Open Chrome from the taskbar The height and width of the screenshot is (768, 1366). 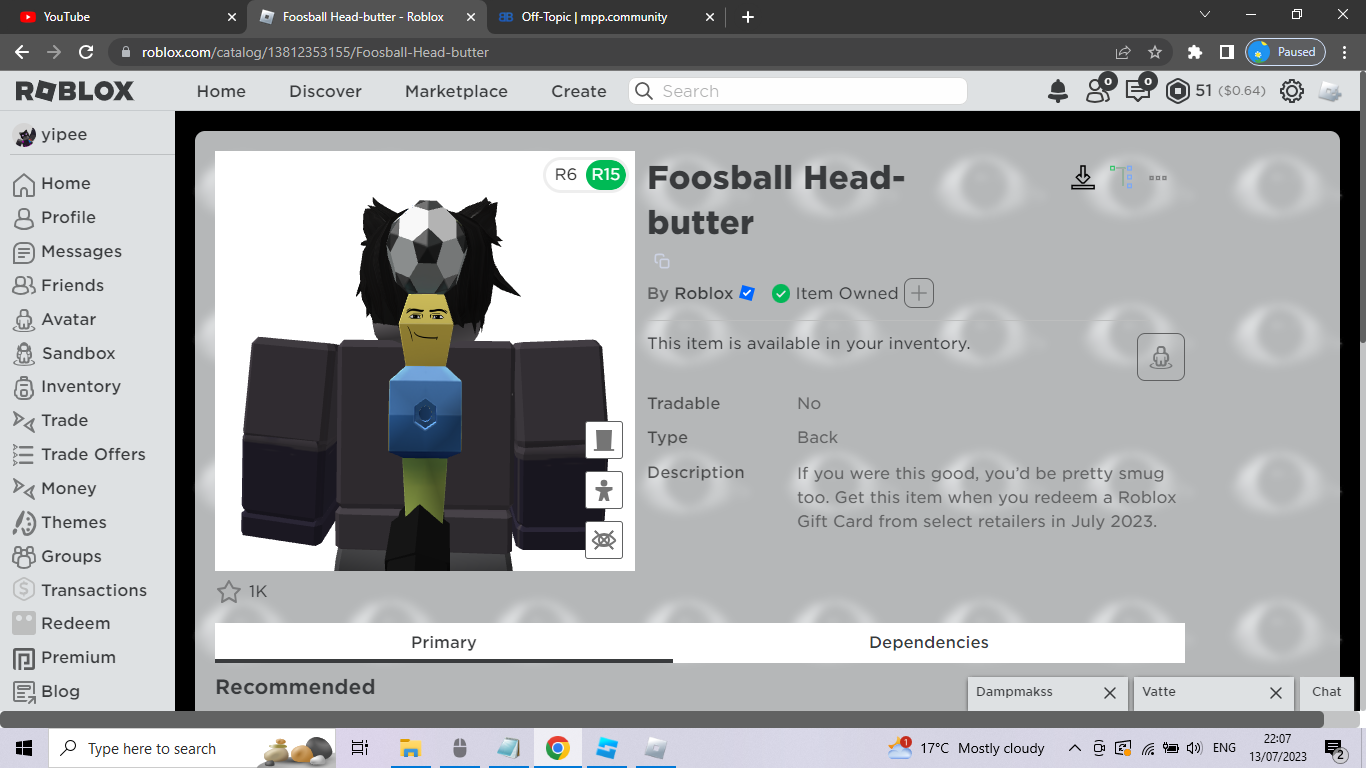558,748
